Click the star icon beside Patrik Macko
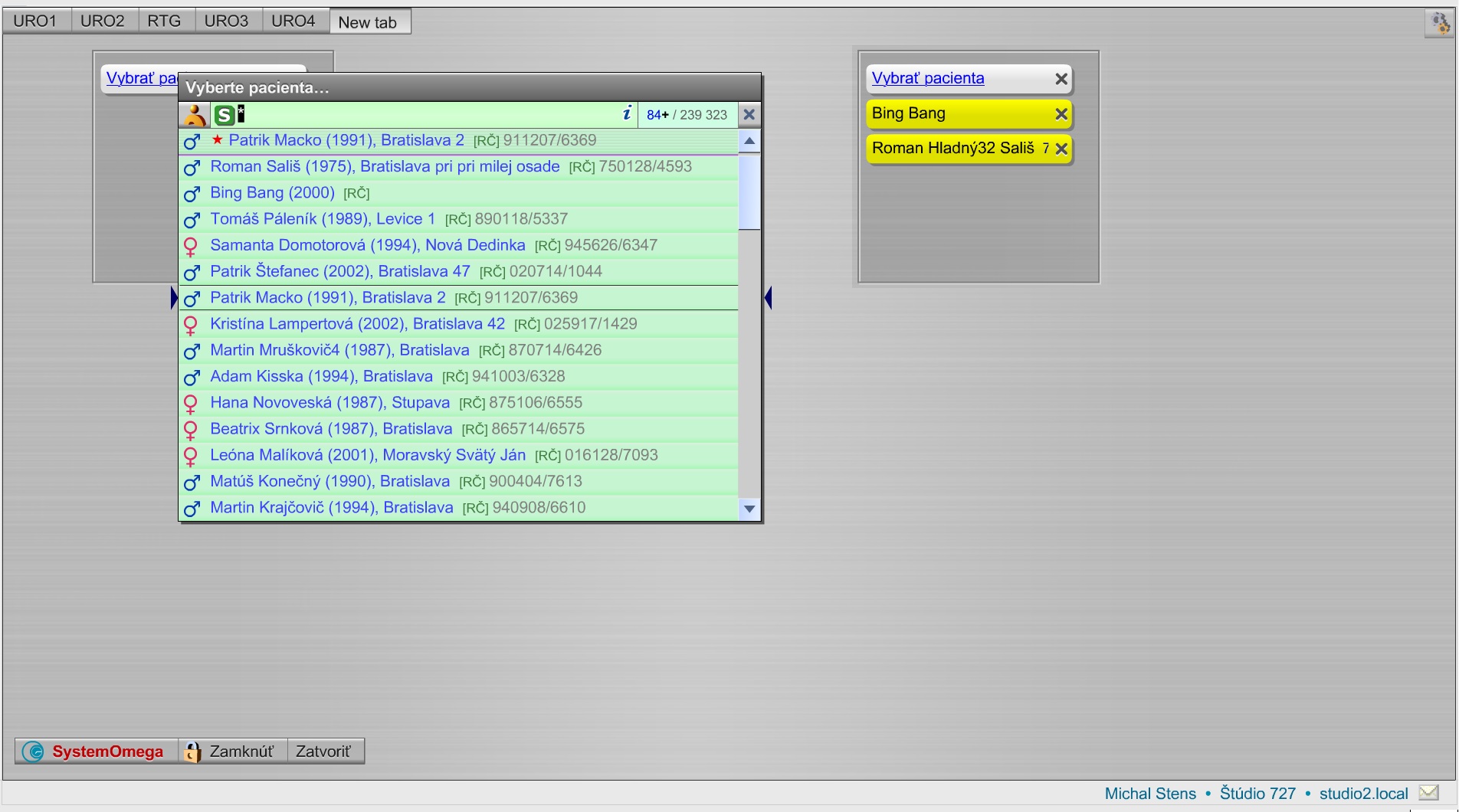Image resolution: width=1459 pixels, height=812 pixels. pyautogui.click(x=218, y=139)
